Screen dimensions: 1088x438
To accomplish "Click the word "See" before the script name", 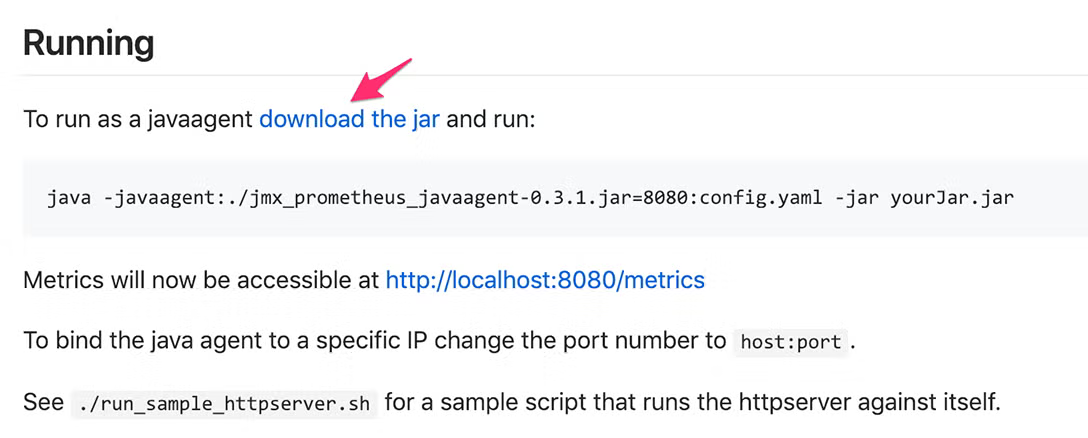I will pos(43,403).
